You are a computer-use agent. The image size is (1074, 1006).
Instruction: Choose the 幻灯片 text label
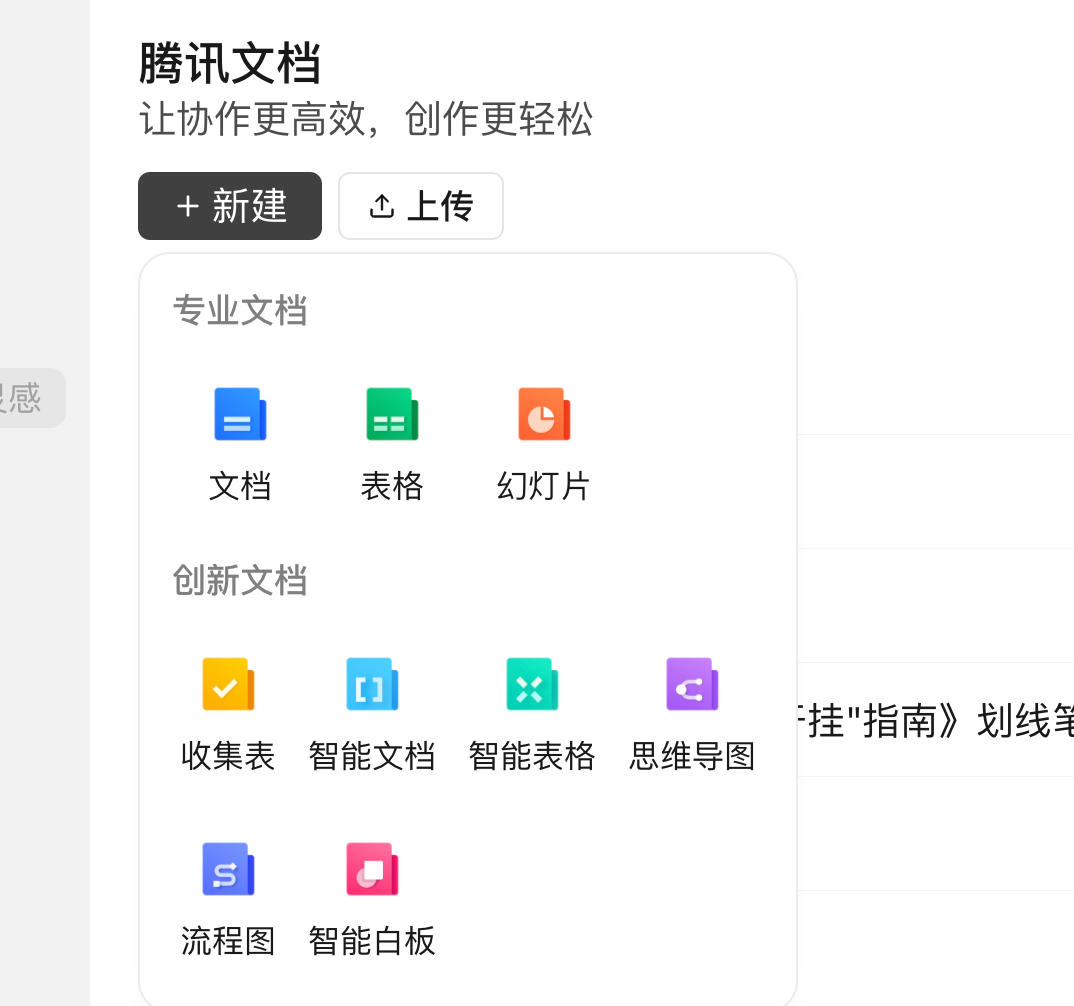[544, 486]
